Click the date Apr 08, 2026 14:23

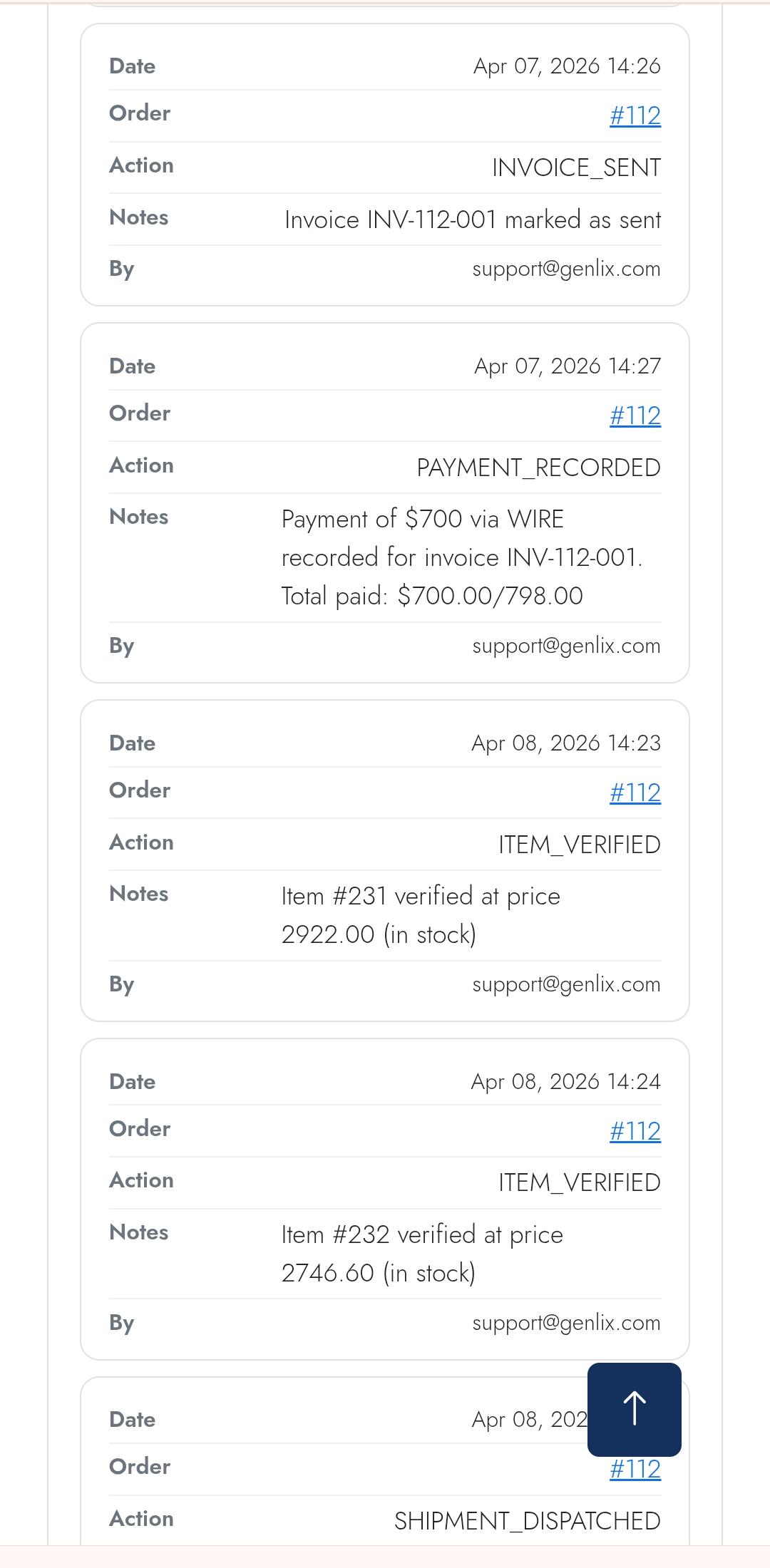click(566, 743)
